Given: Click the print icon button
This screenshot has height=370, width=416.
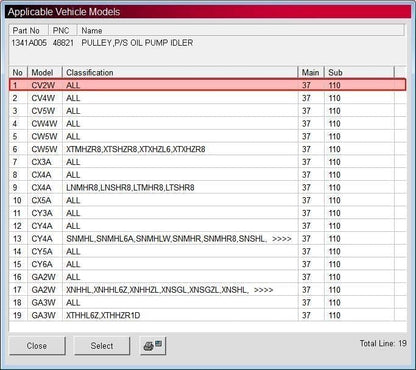Looking at the screenshot, I should [x=153, y=346].
